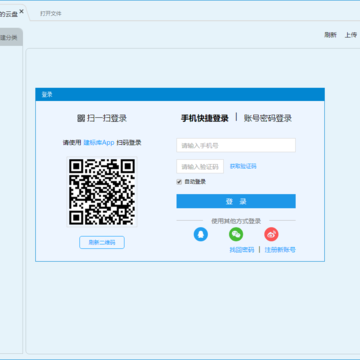Click 刷新 in the top toolbar
360x360 pixels.
pos(330,35)
